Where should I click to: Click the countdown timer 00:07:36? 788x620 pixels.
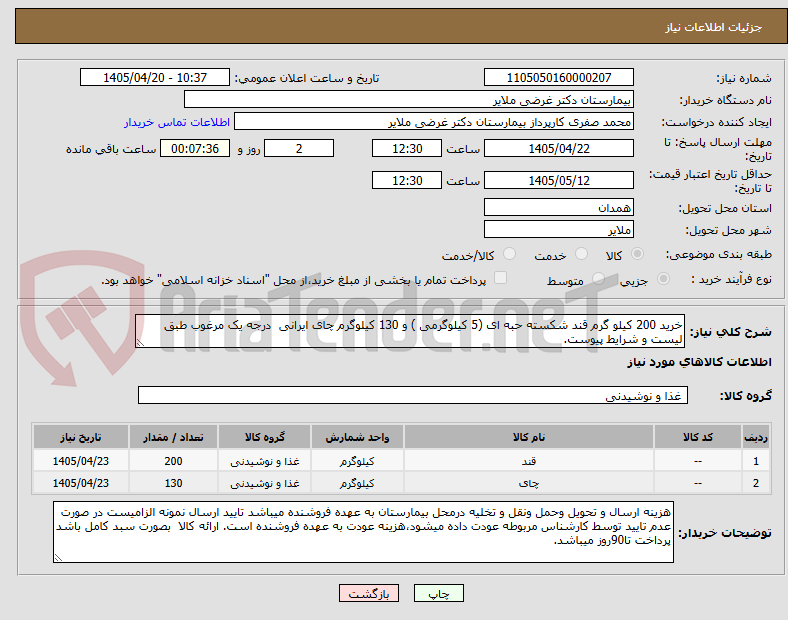195,148
